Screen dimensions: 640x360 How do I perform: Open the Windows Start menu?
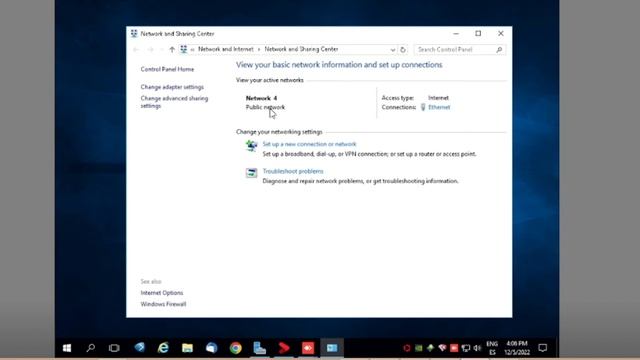(x=67, y=348)
